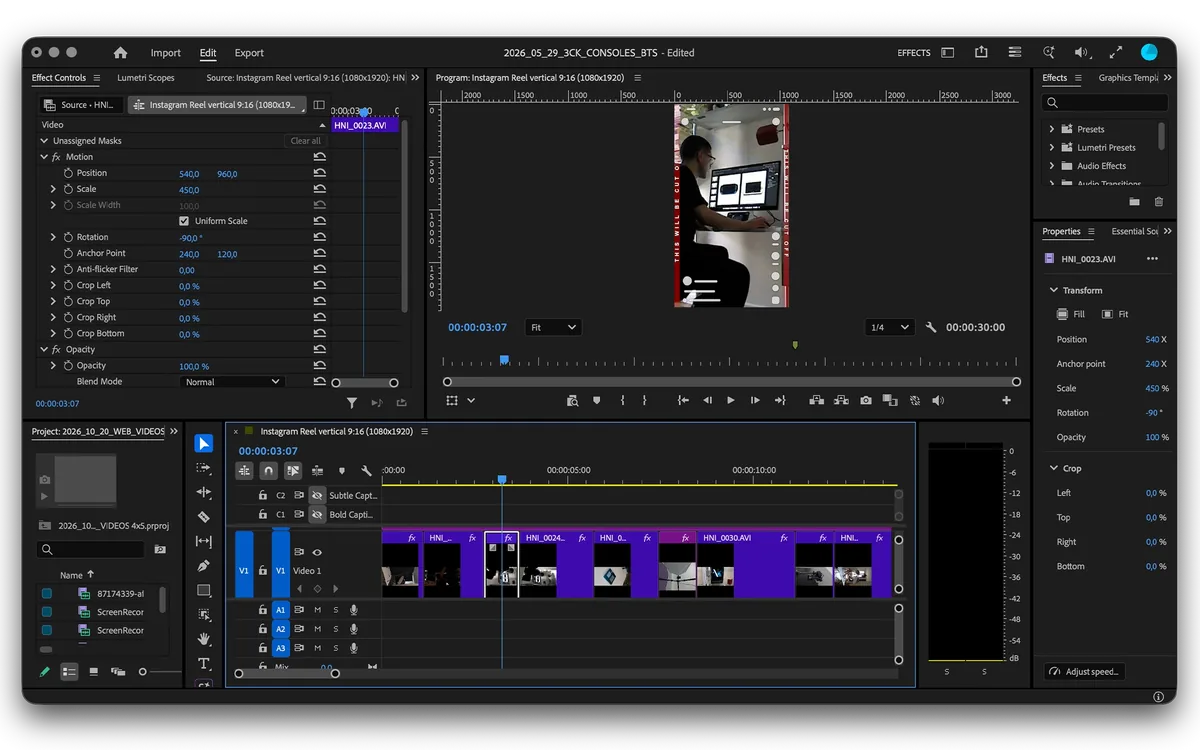Select the Rectangle tool
The width and height of the screenshot is (1200, 750).
tap(204, 590)
